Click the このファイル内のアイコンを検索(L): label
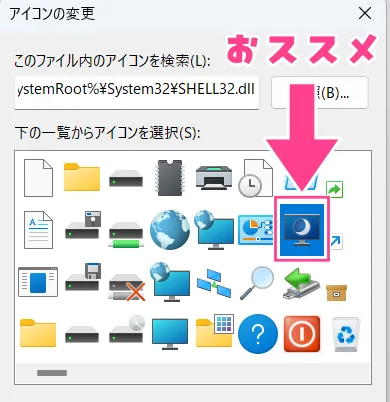Viewport: 390px width, 402px height. click(112, 62)
